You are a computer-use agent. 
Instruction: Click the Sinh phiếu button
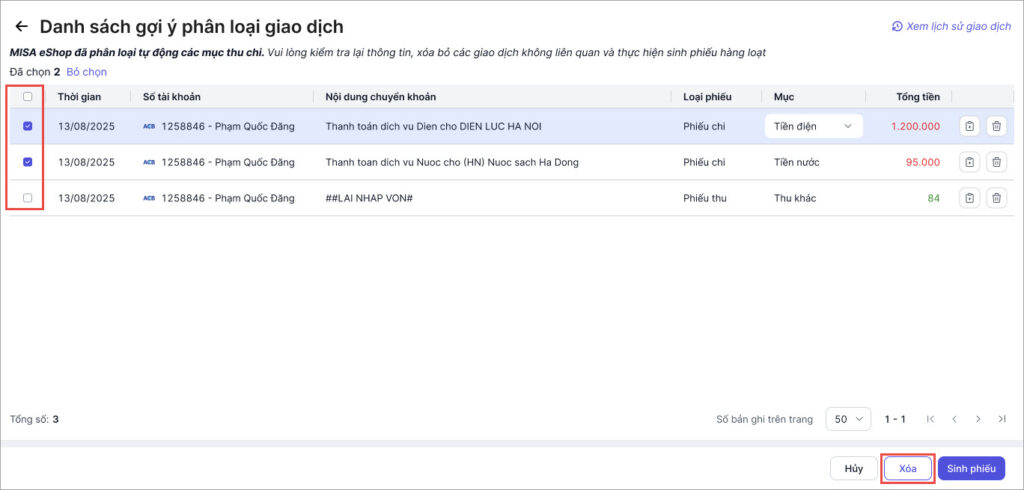[x=971, y=468]
